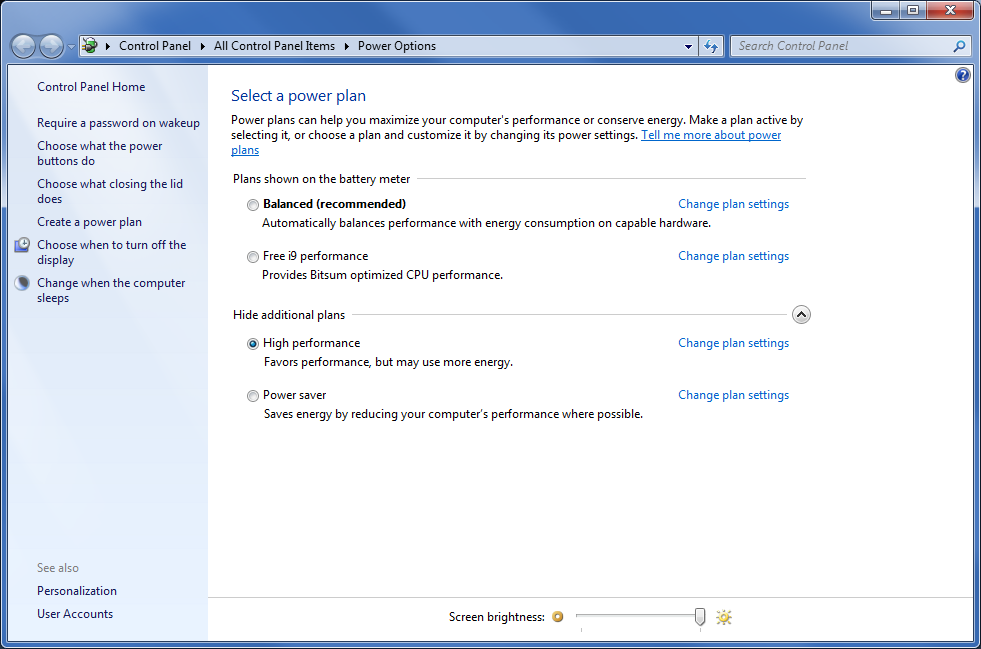The image size is (981, 649).
Task: Maximize the Power Options window
Action: [913, 11]
